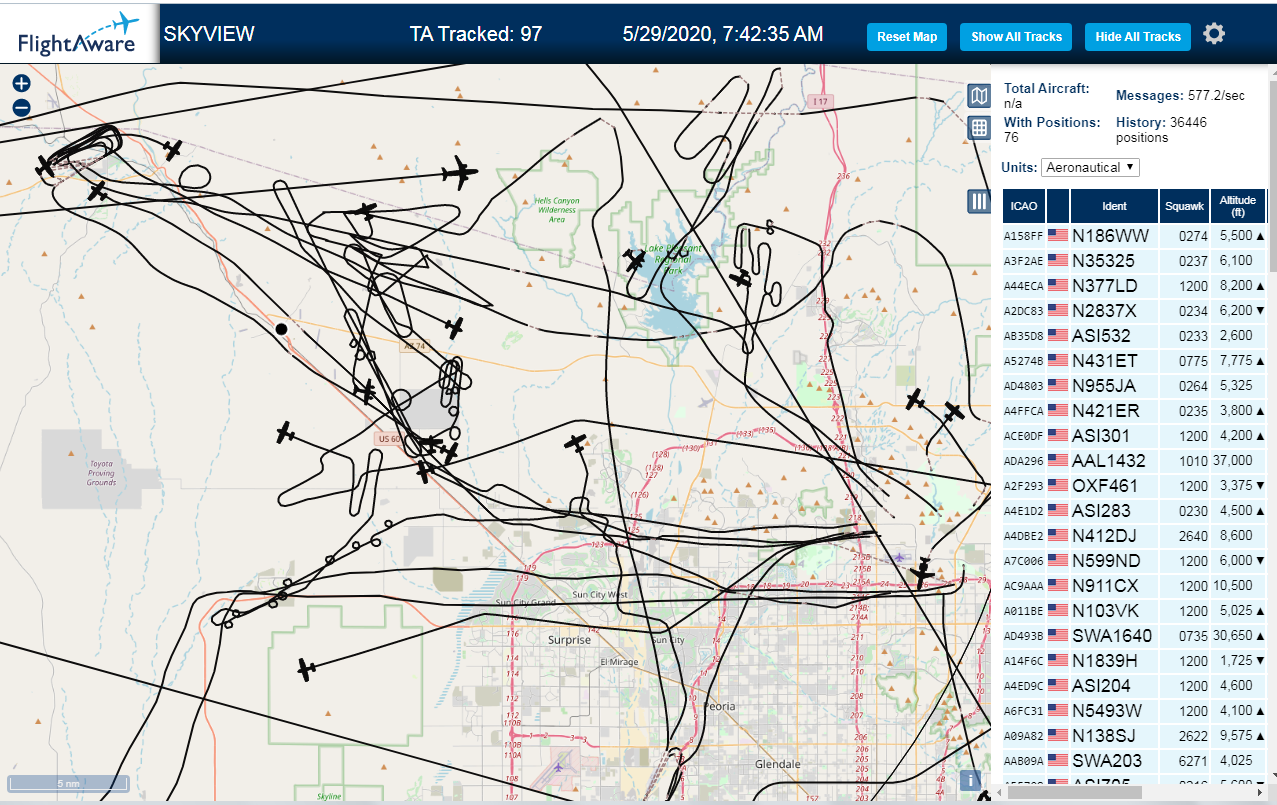The height and width of the screenshot is (805, 1277).
Task: Sort table by Altitude column
Action: 1238,206
